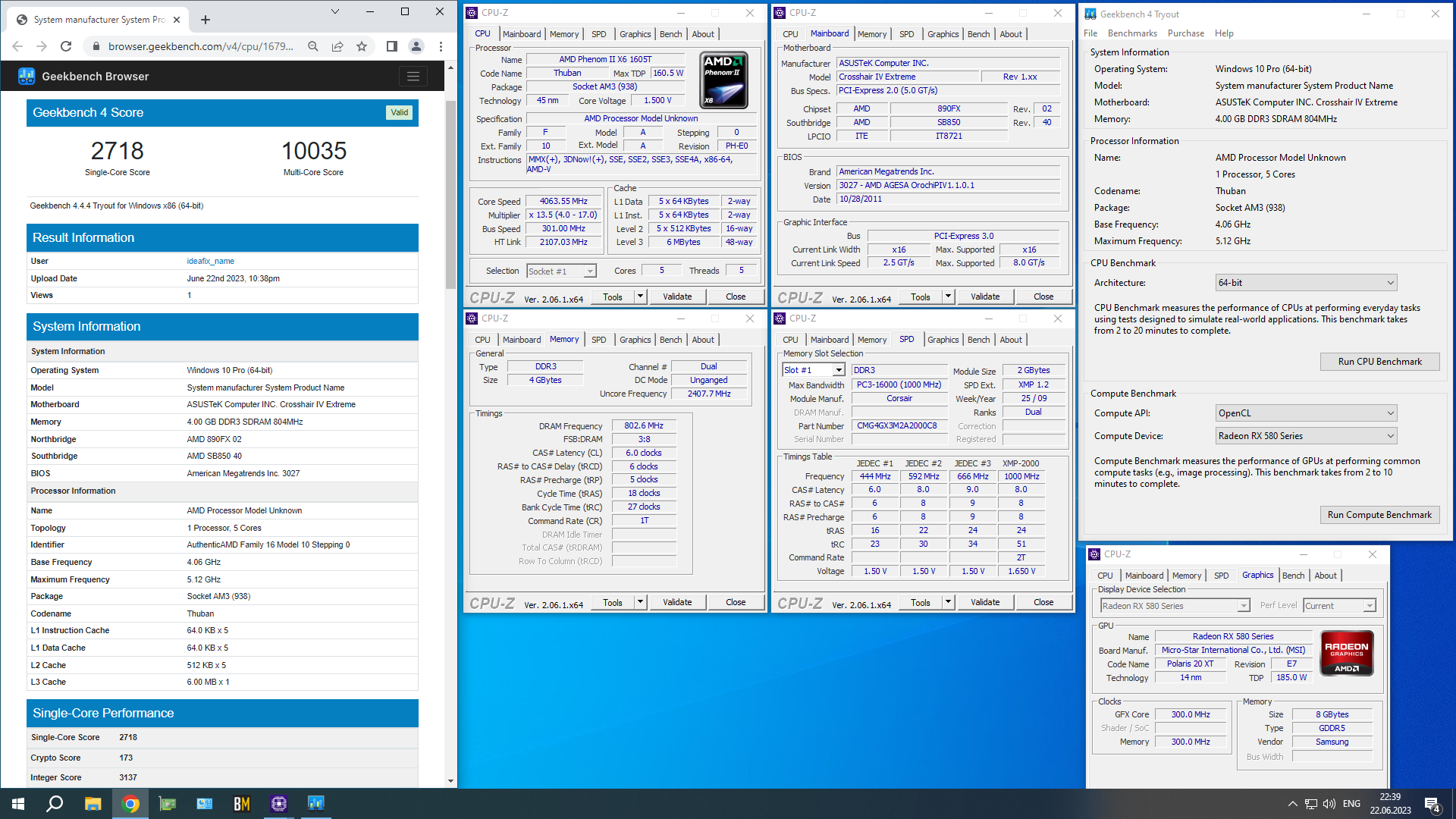Open Slot #1 memory slot dropdown

tap(814, 370)
